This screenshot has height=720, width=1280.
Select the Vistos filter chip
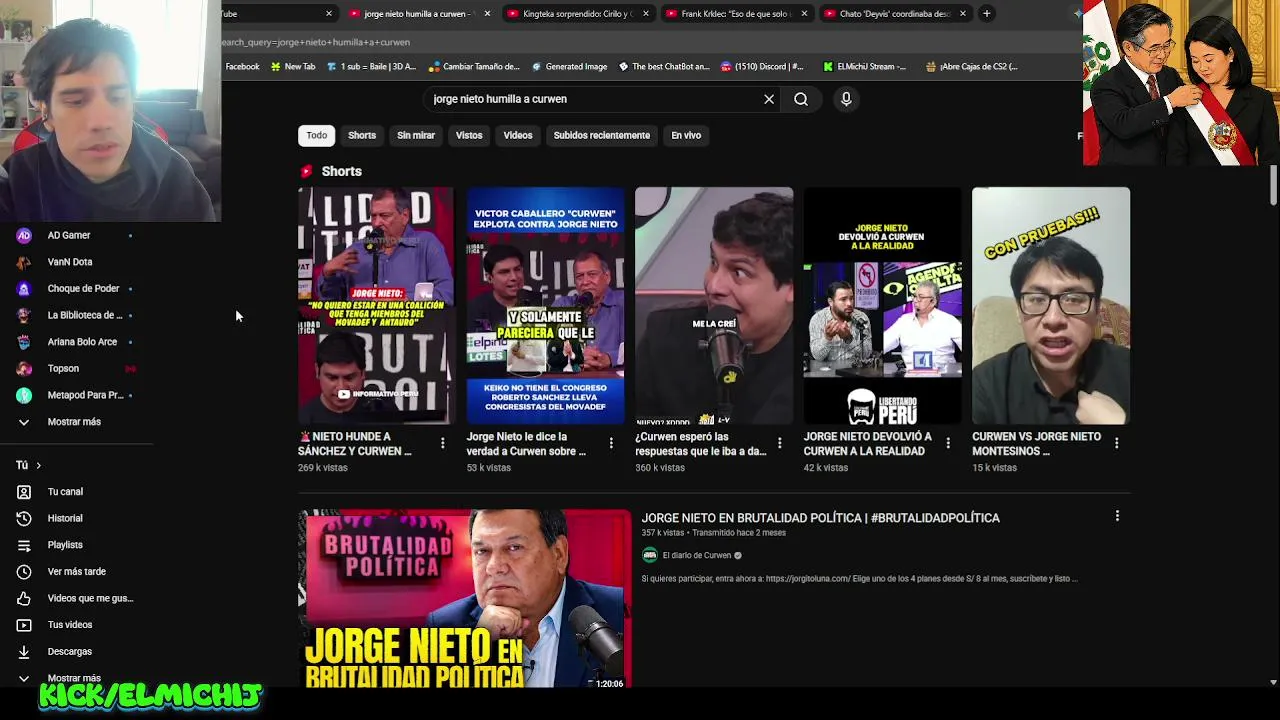[x=469, y=135]
